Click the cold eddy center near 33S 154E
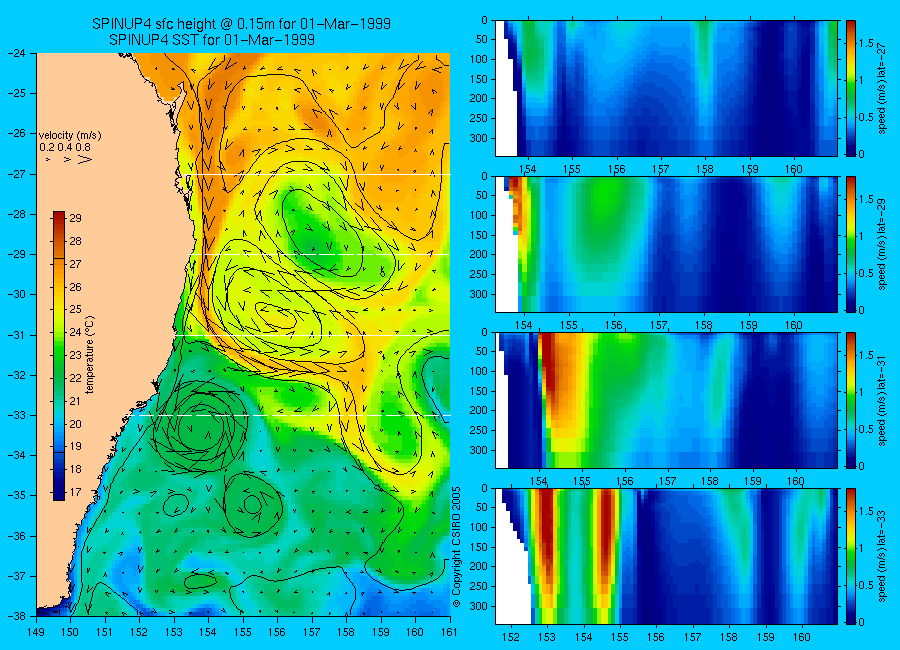 click(201, 427)
